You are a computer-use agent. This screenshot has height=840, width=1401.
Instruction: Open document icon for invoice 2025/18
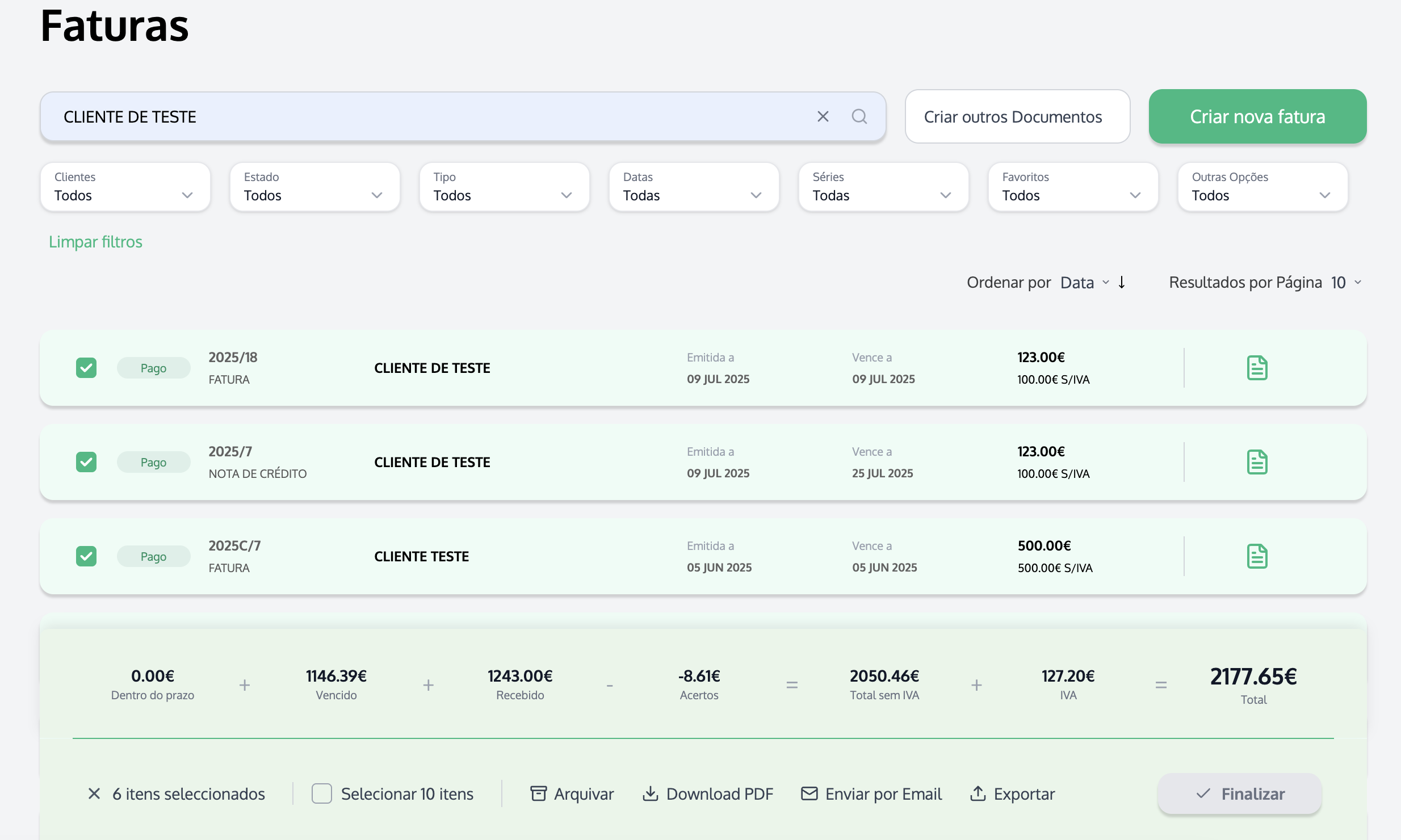click(x=1257, y=368)
